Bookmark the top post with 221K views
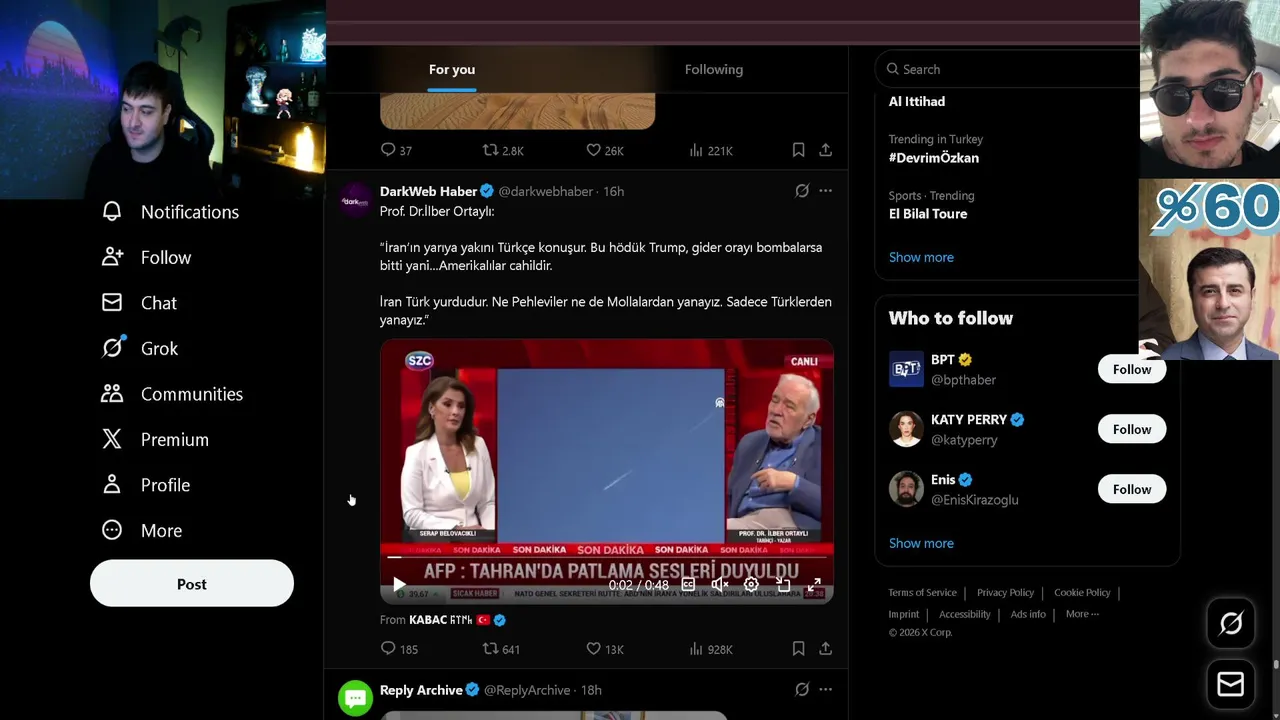 798,150
